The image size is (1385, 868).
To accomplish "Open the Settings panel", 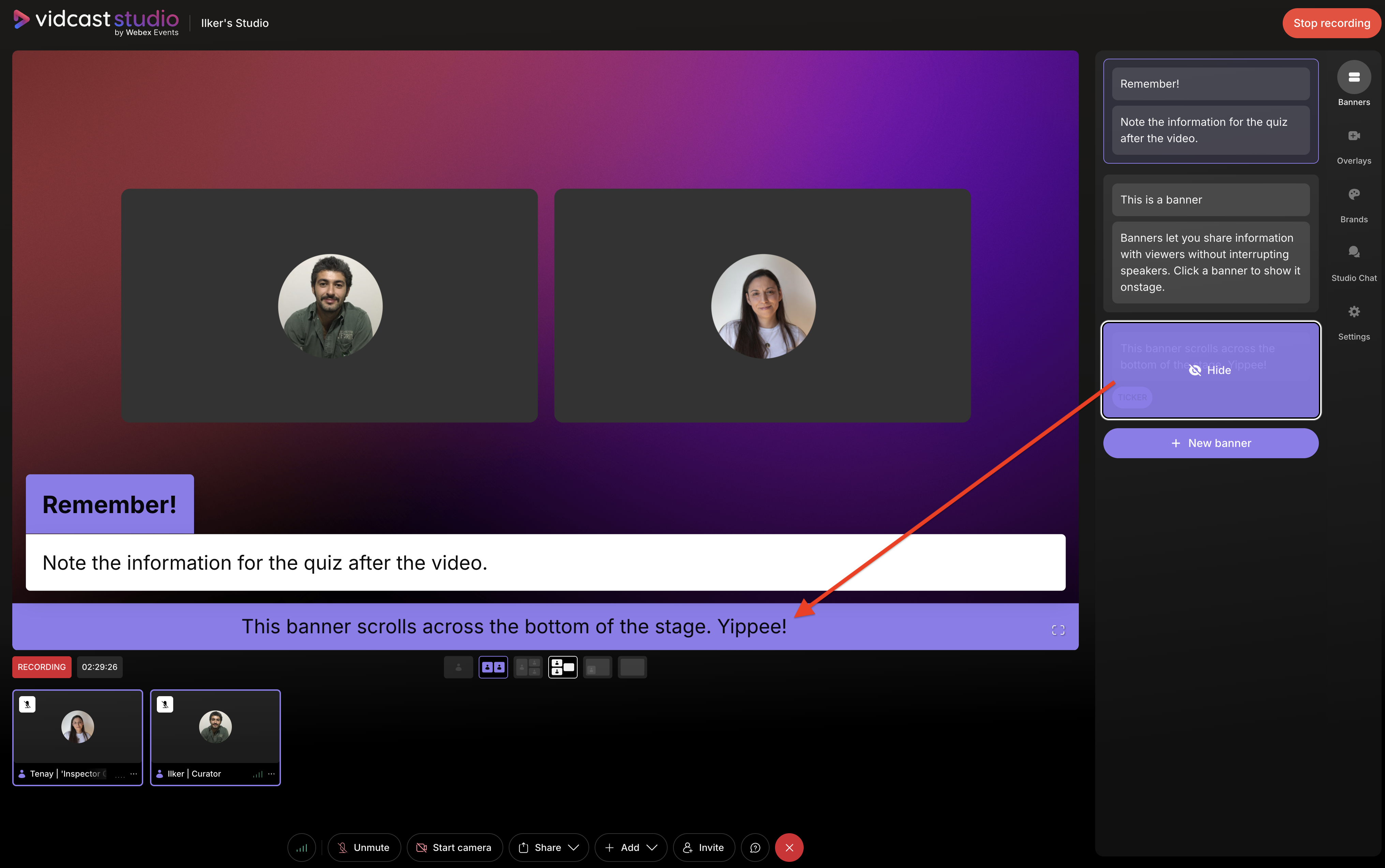I will click(x=1353, y=322).
